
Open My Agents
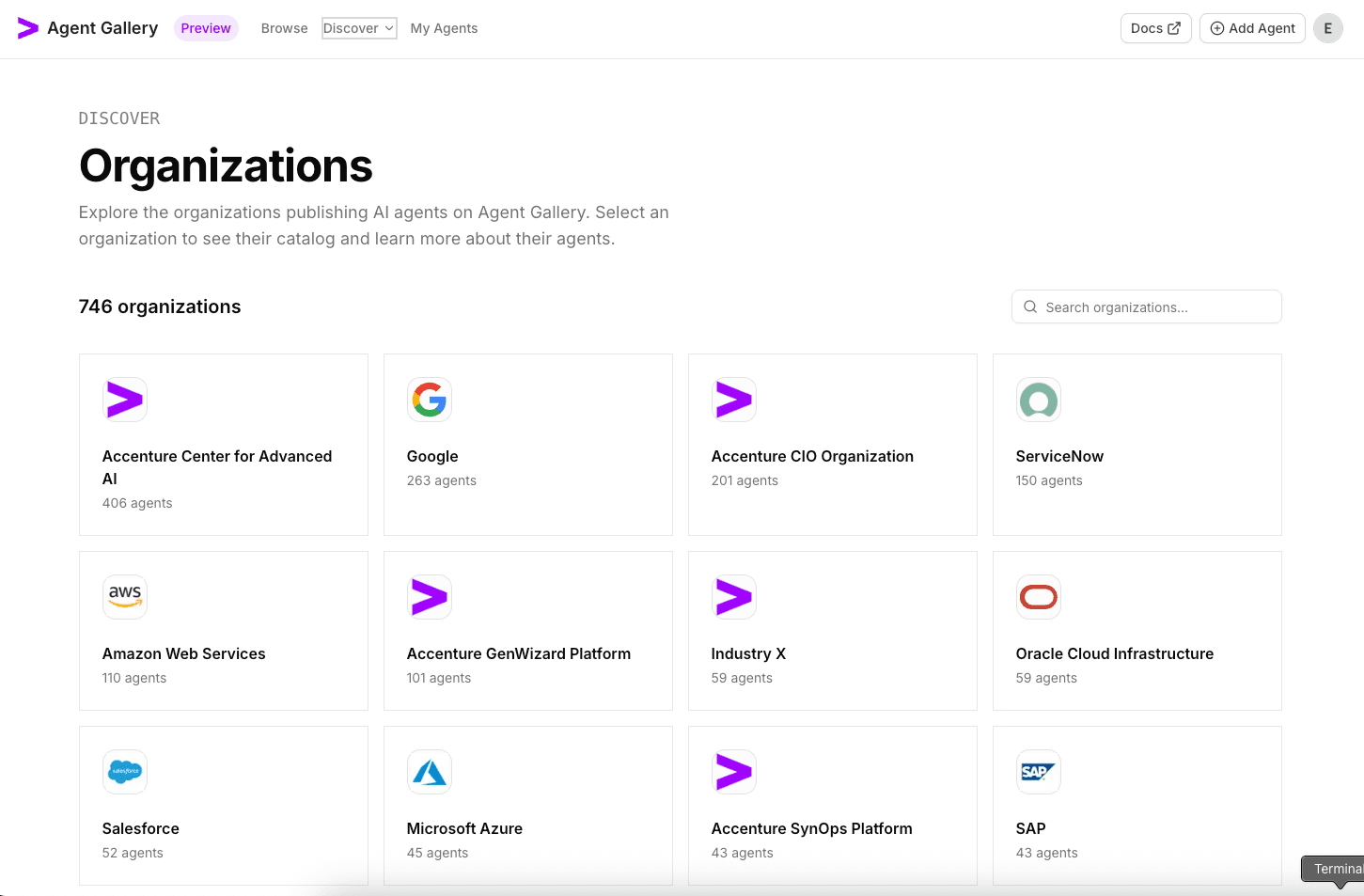[x=444, y=28]
